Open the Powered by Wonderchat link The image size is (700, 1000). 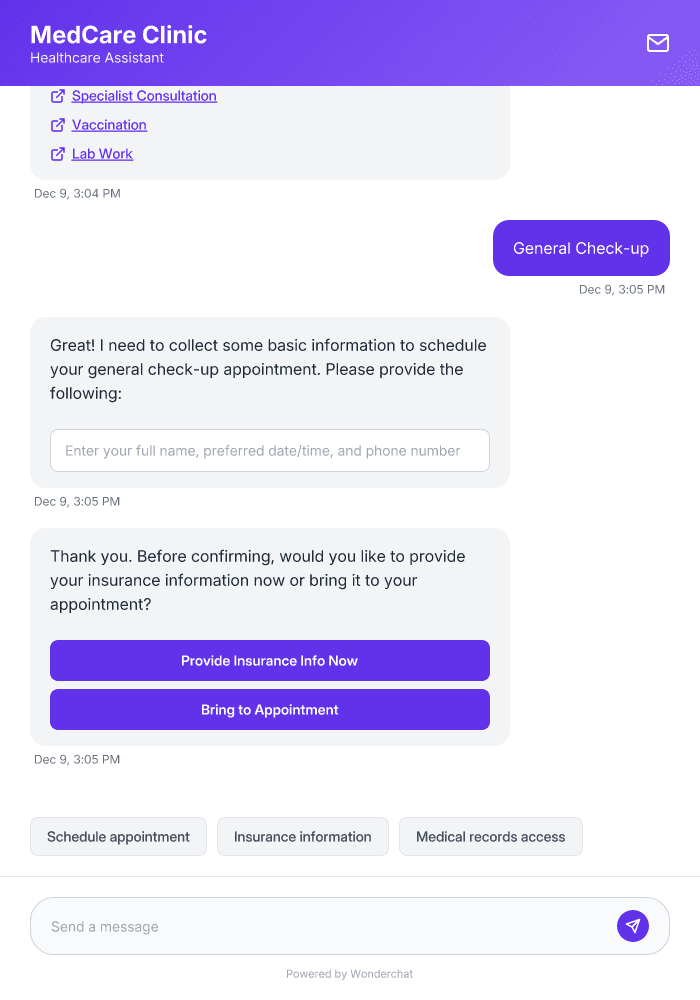(x=349, y=973)
